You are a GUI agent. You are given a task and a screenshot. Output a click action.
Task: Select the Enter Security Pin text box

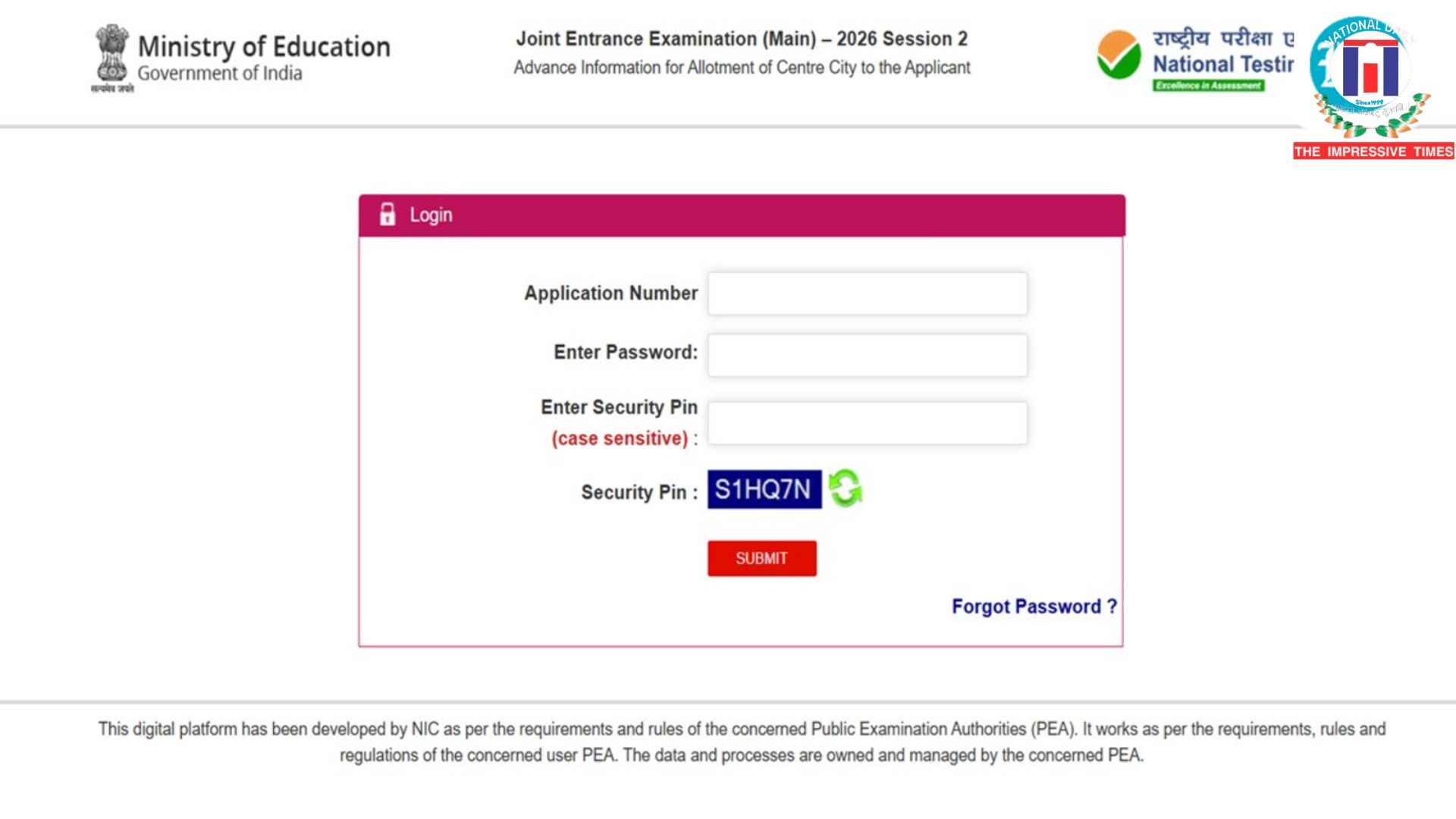(x=867, y=422)
